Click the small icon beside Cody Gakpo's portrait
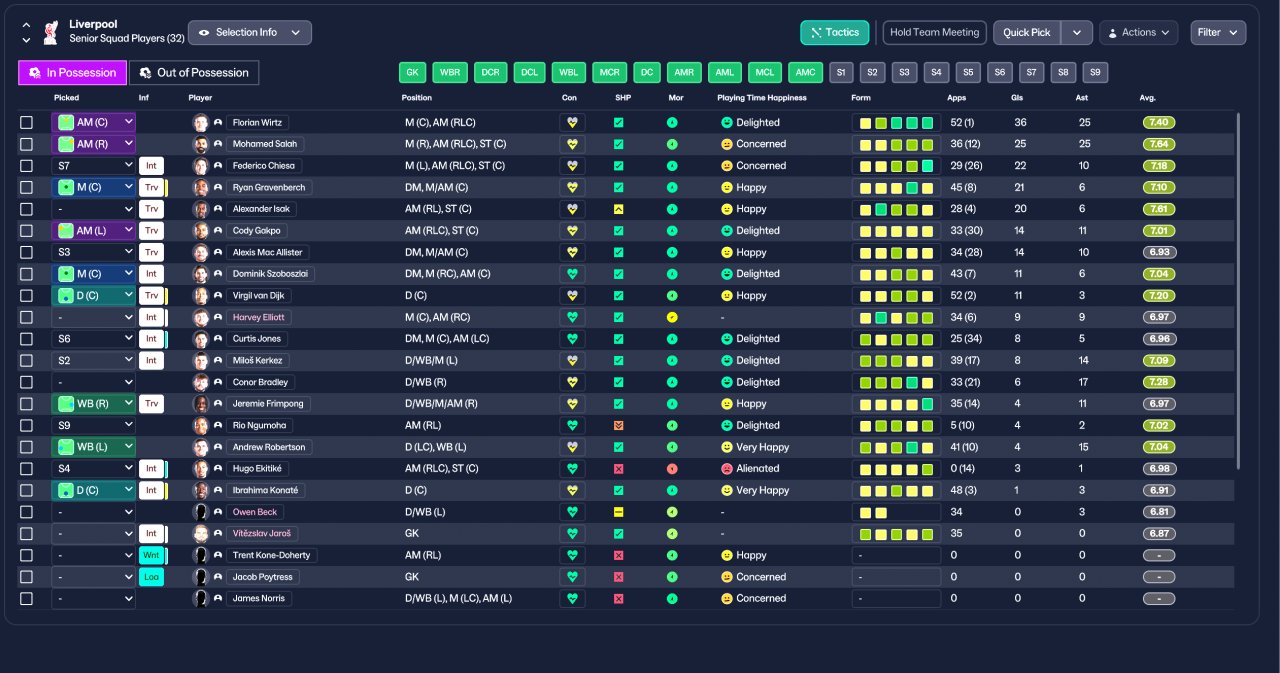 [x=217, y=231]
